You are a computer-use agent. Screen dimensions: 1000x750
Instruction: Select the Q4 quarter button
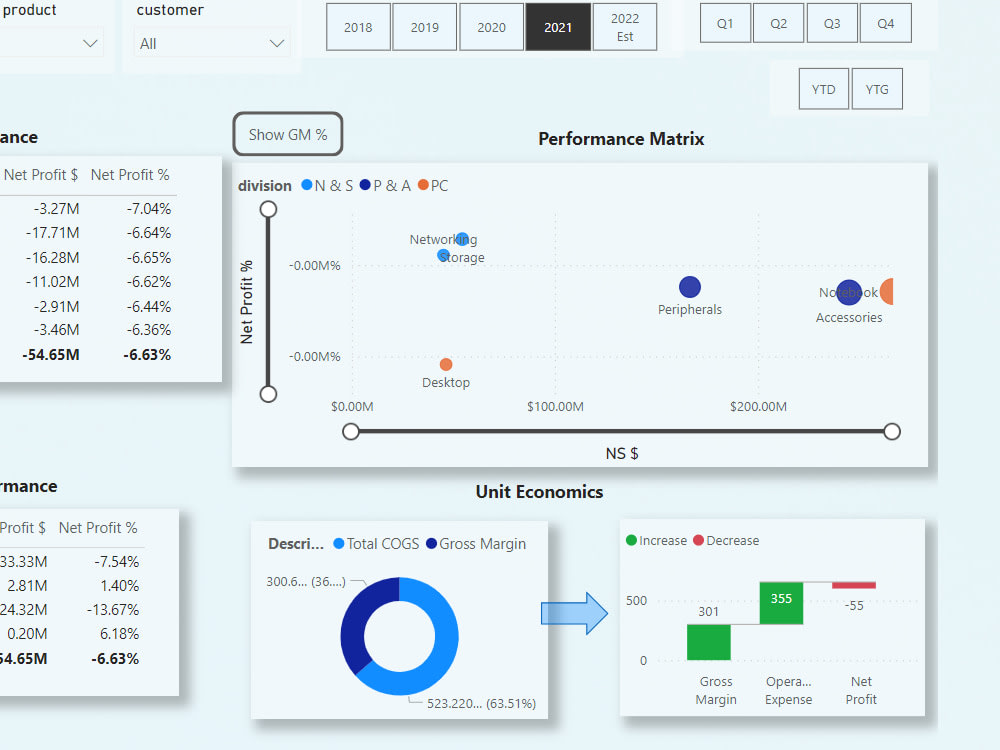[x=886, y=22]
